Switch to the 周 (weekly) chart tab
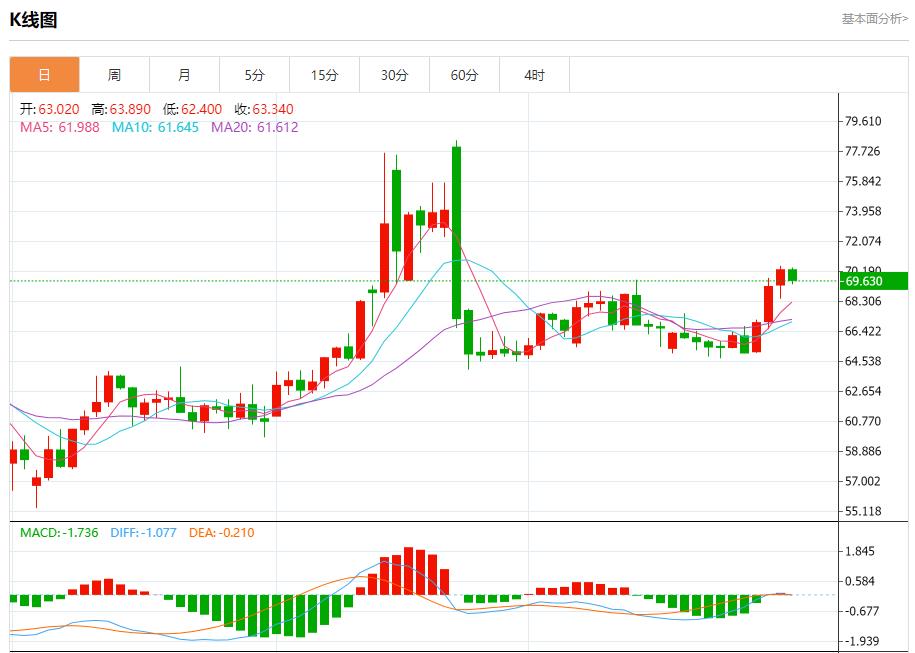 coord(114,74)
